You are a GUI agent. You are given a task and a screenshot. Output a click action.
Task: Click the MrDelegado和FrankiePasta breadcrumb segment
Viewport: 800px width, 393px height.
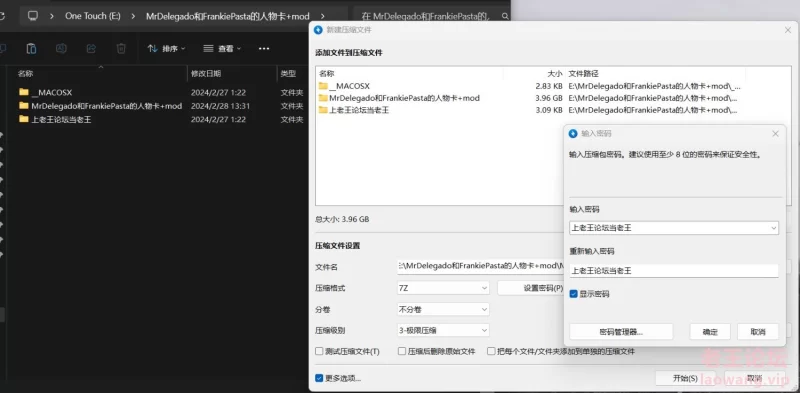[228, 16]
